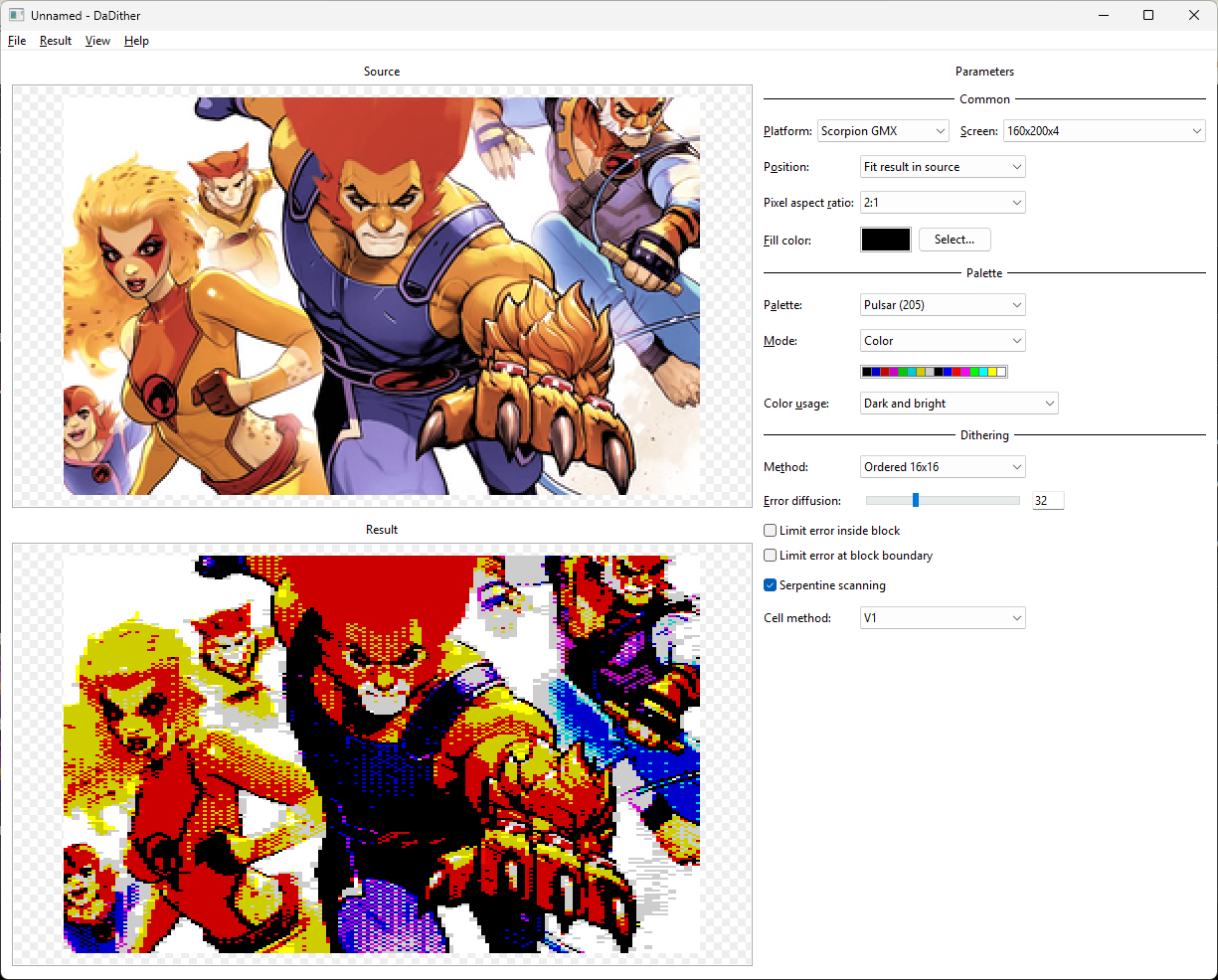
Task: Open the Screen dropdown showing 160x200x4
Action: (1105, 131)
